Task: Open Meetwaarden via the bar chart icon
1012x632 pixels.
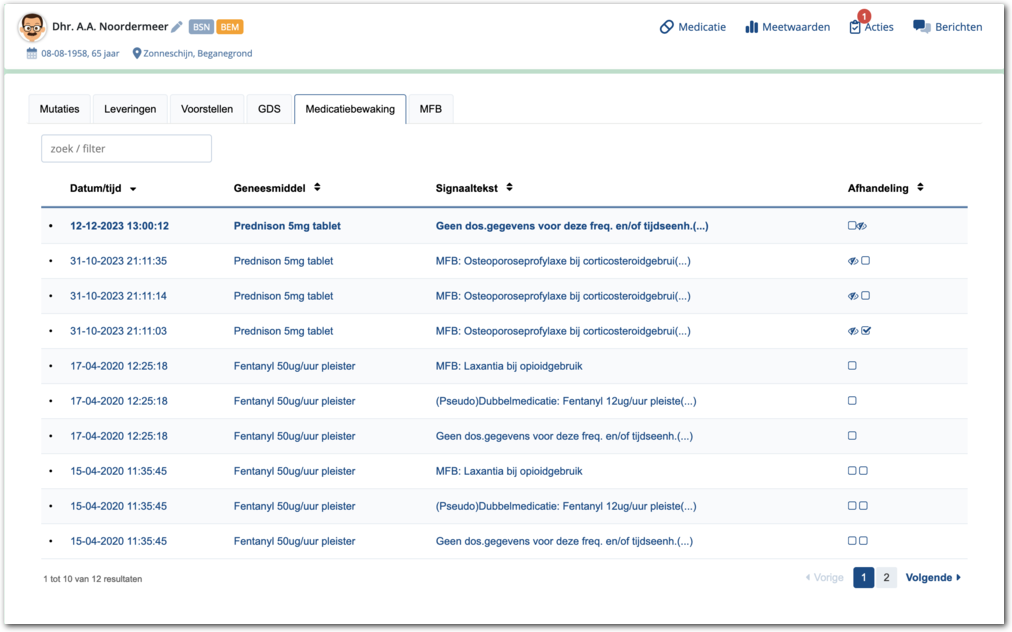Action: pyautogui.click(x=752, y=27)
